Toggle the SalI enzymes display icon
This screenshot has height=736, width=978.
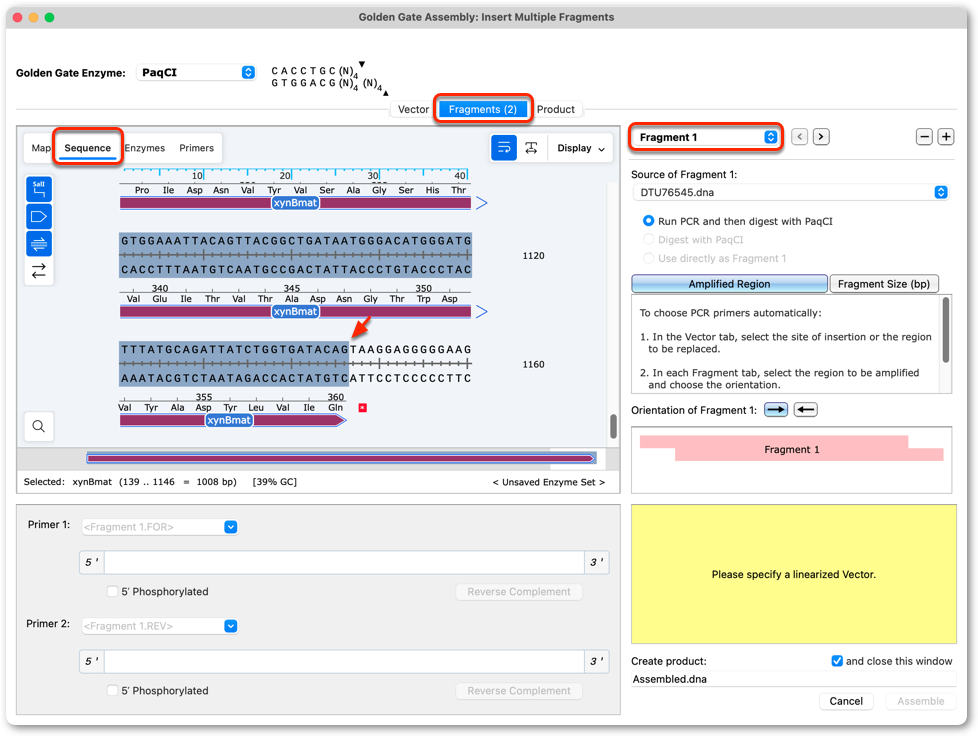(x=39, y=189)
